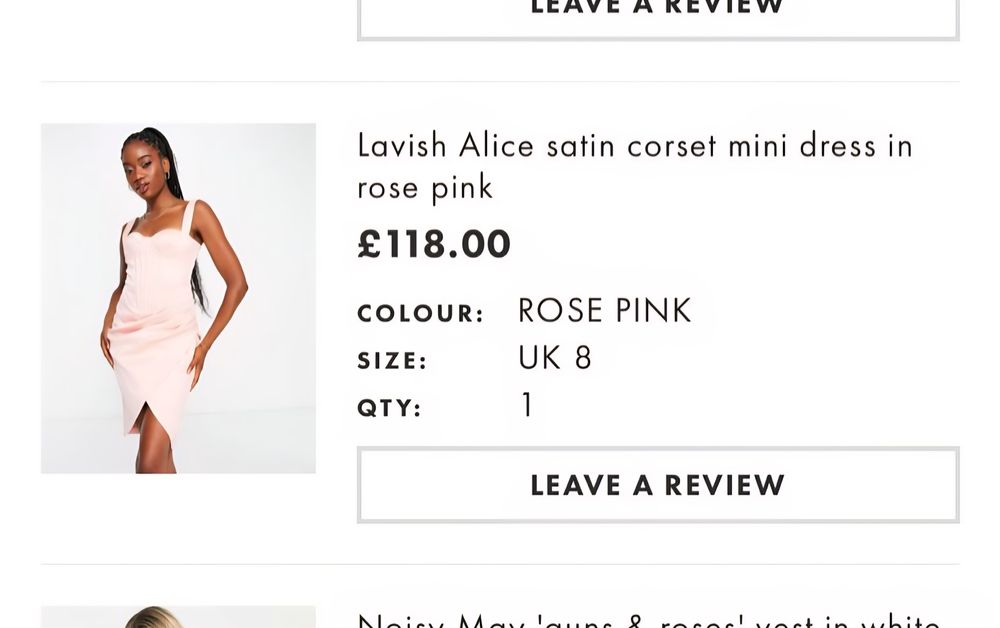Open the pink corset dress product thumbnail

click(178, 298)
